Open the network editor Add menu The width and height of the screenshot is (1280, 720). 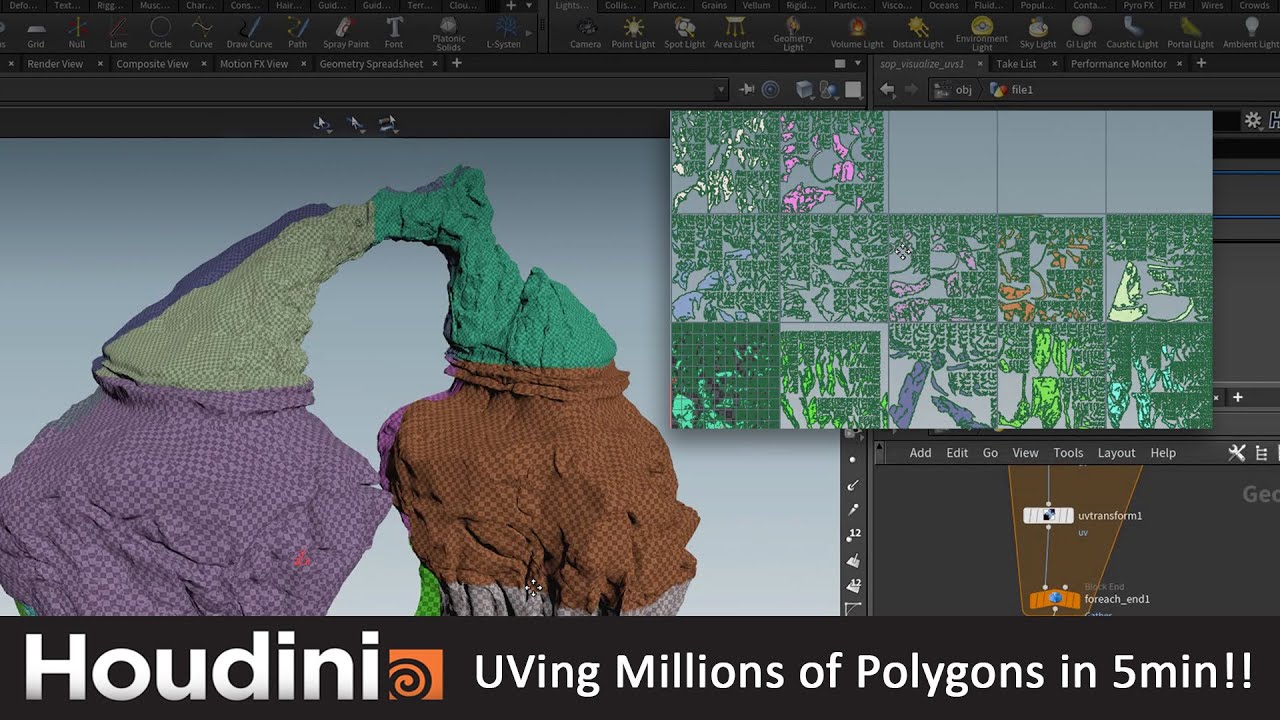pos(920,453)
